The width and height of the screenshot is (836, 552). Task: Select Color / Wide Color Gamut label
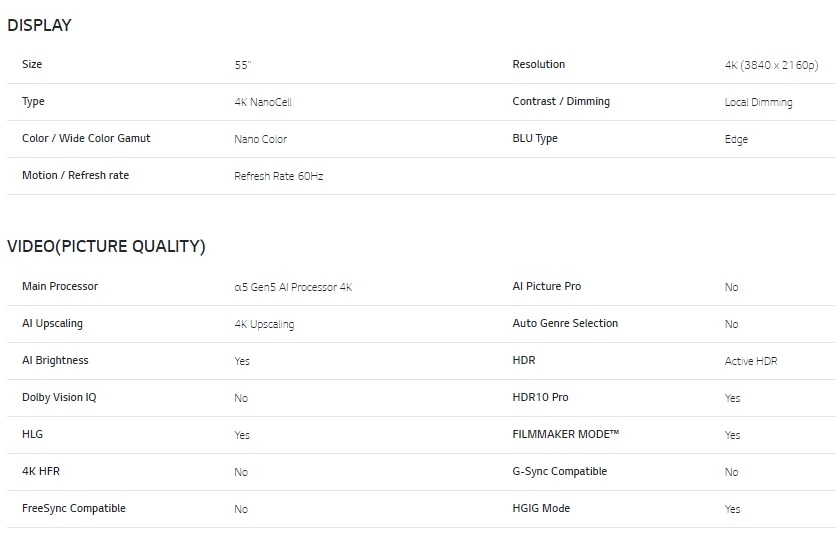click(x=86, y=138)
